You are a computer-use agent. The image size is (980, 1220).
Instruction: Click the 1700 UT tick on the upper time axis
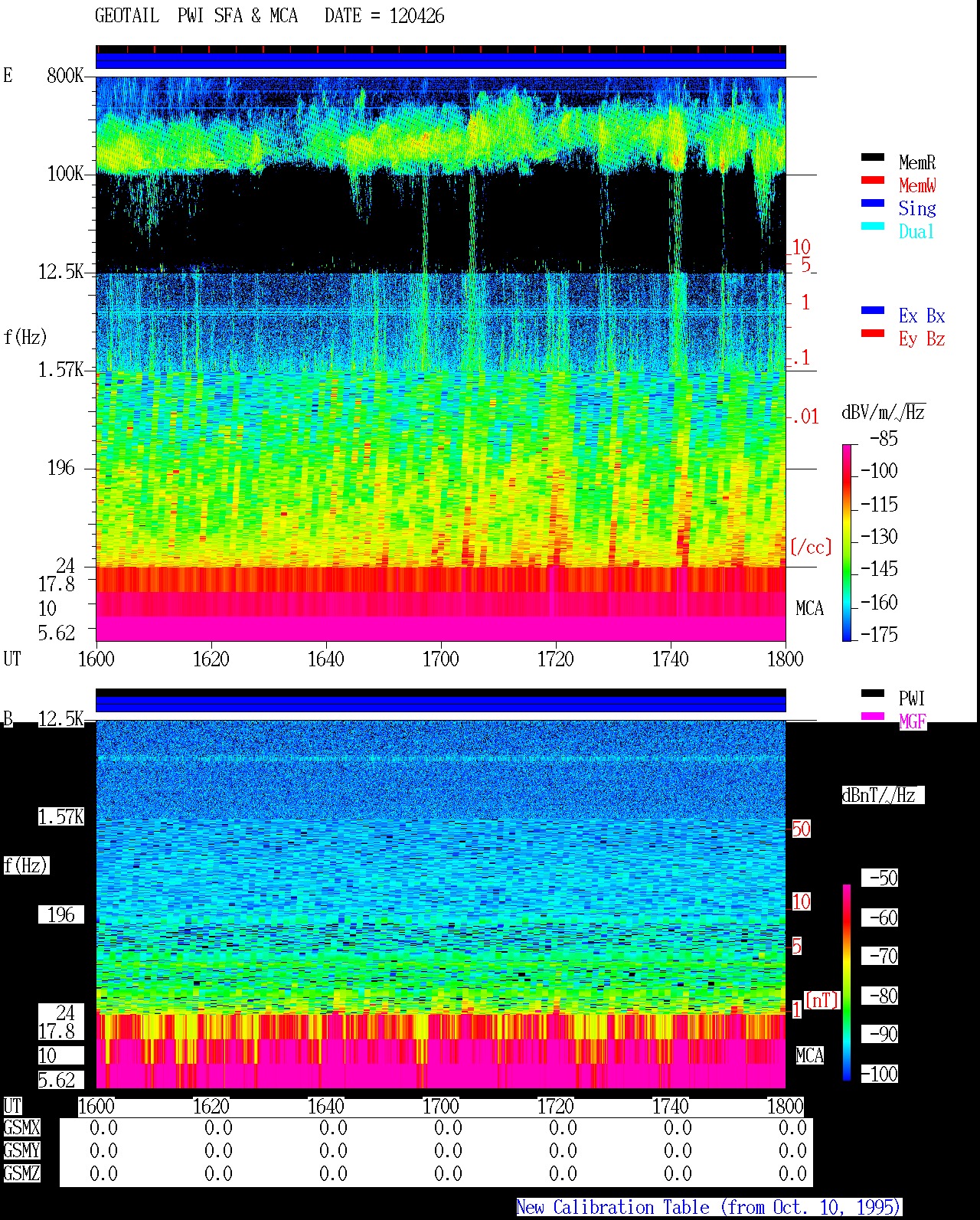pos(440,659)
